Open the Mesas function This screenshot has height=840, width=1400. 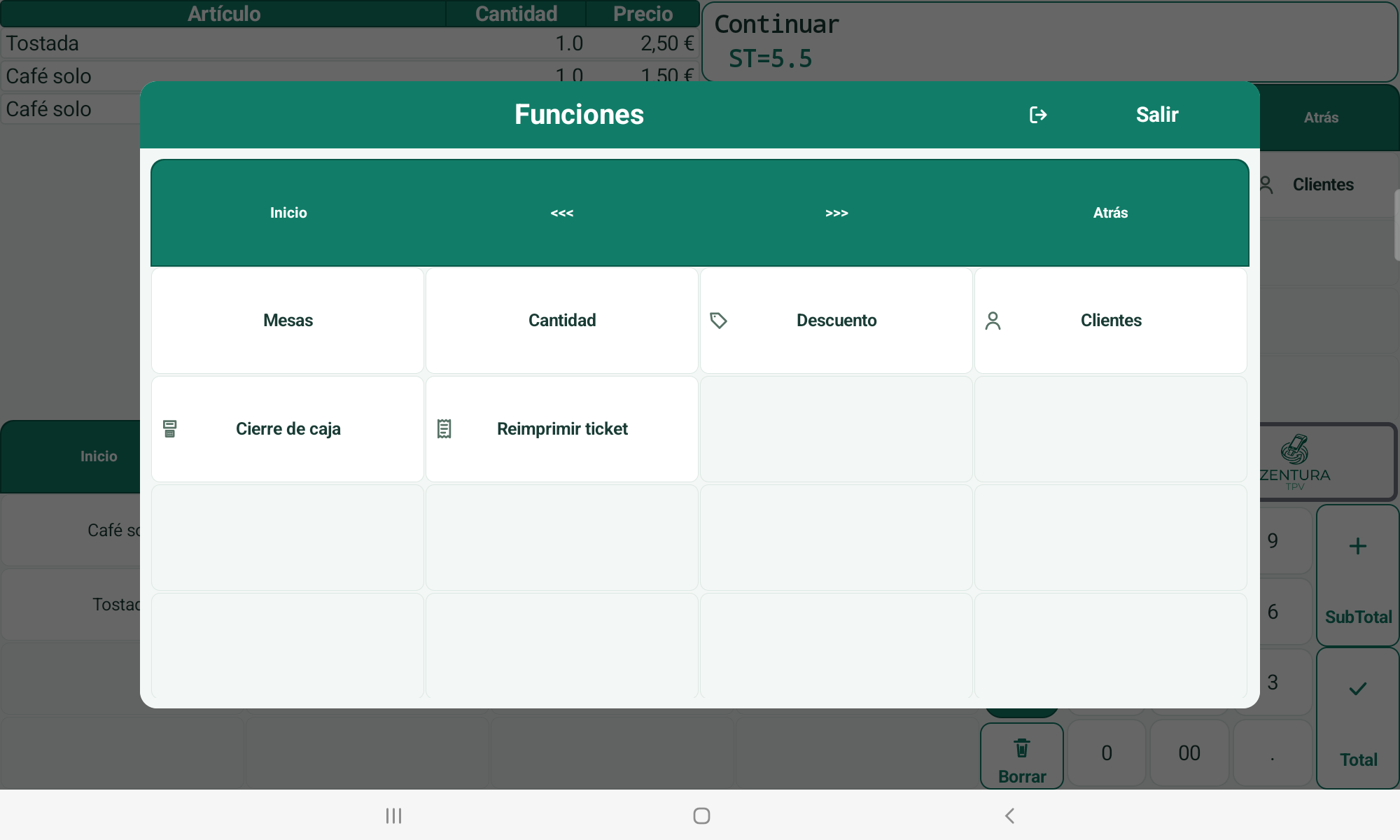pyautogui.click(x=288, y=321)
